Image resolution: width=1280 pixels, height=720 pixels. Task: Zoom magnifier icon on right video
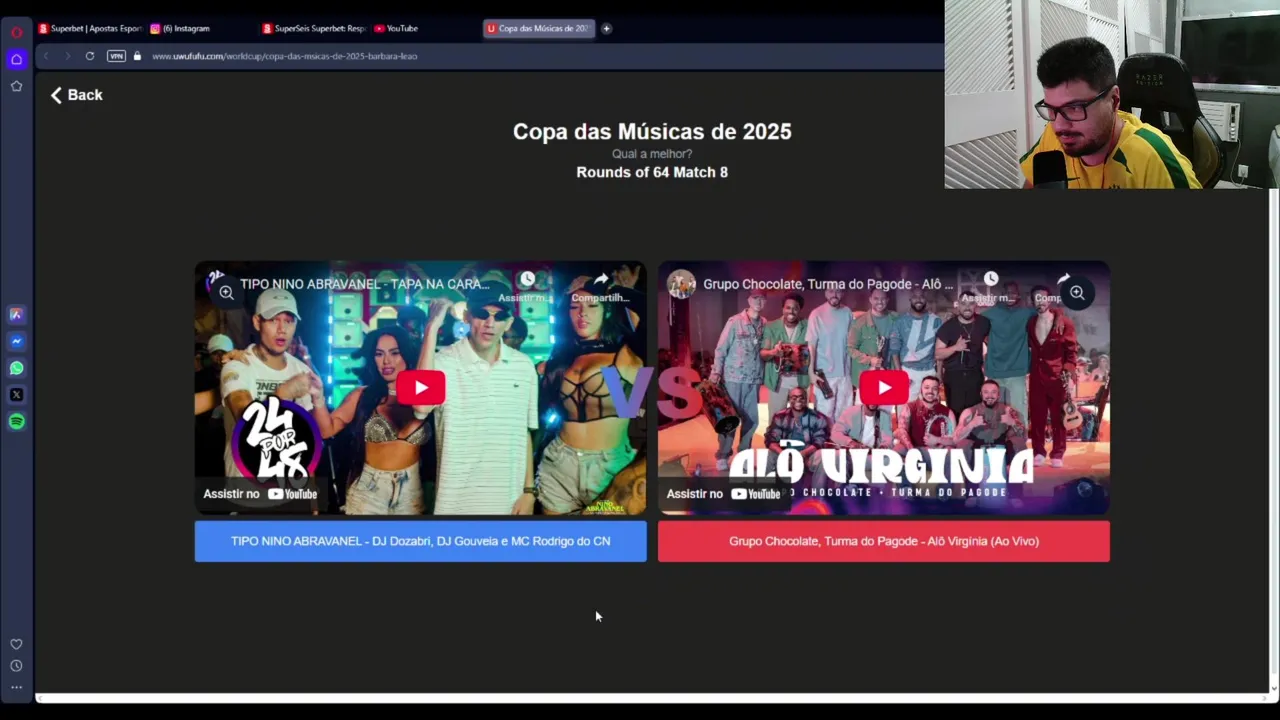click(x=1077, y=293)
